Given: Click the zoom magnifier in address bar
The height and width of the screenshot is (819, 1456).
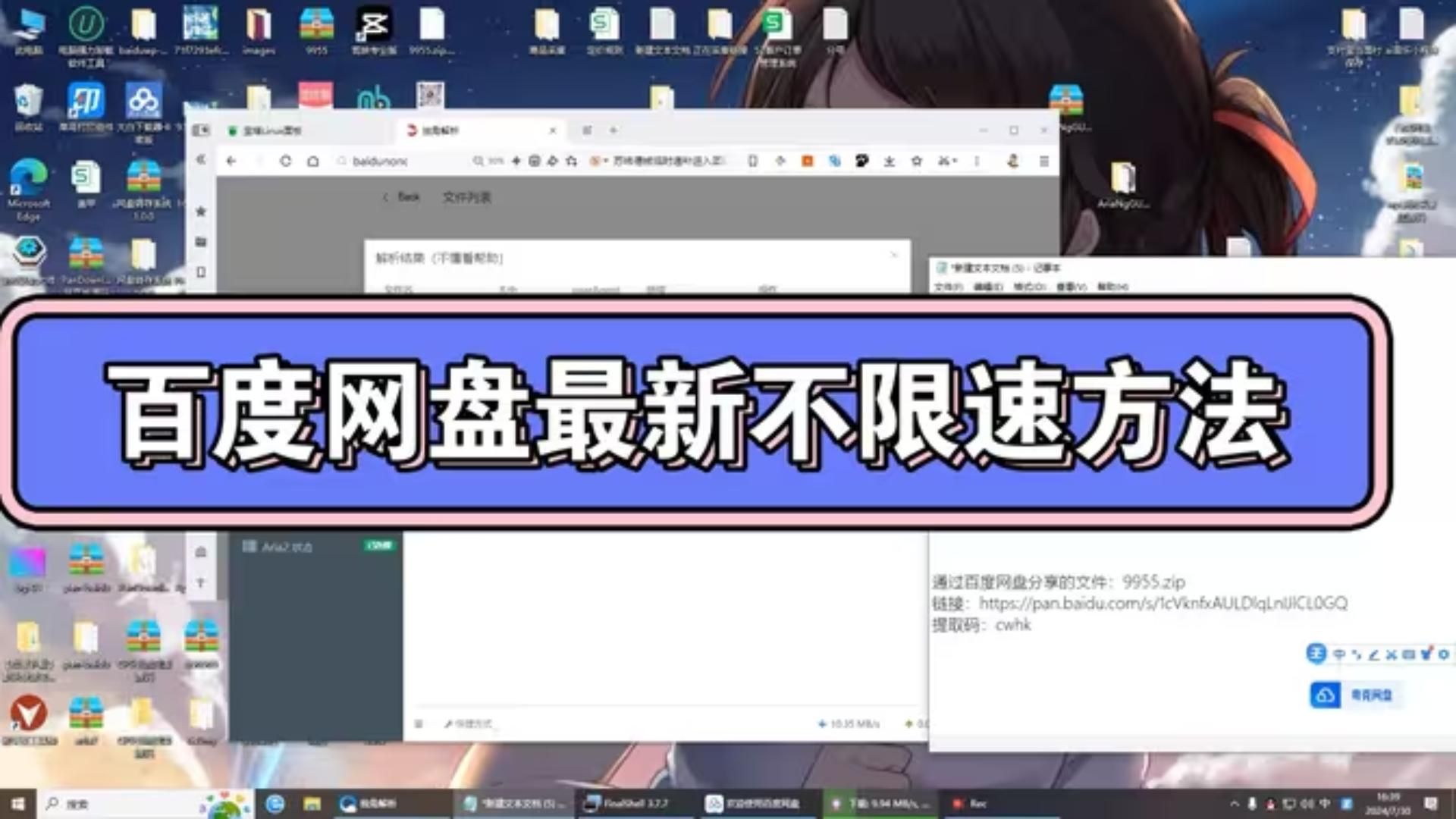Looking at the screenshot, I should (x=478, y=161).
